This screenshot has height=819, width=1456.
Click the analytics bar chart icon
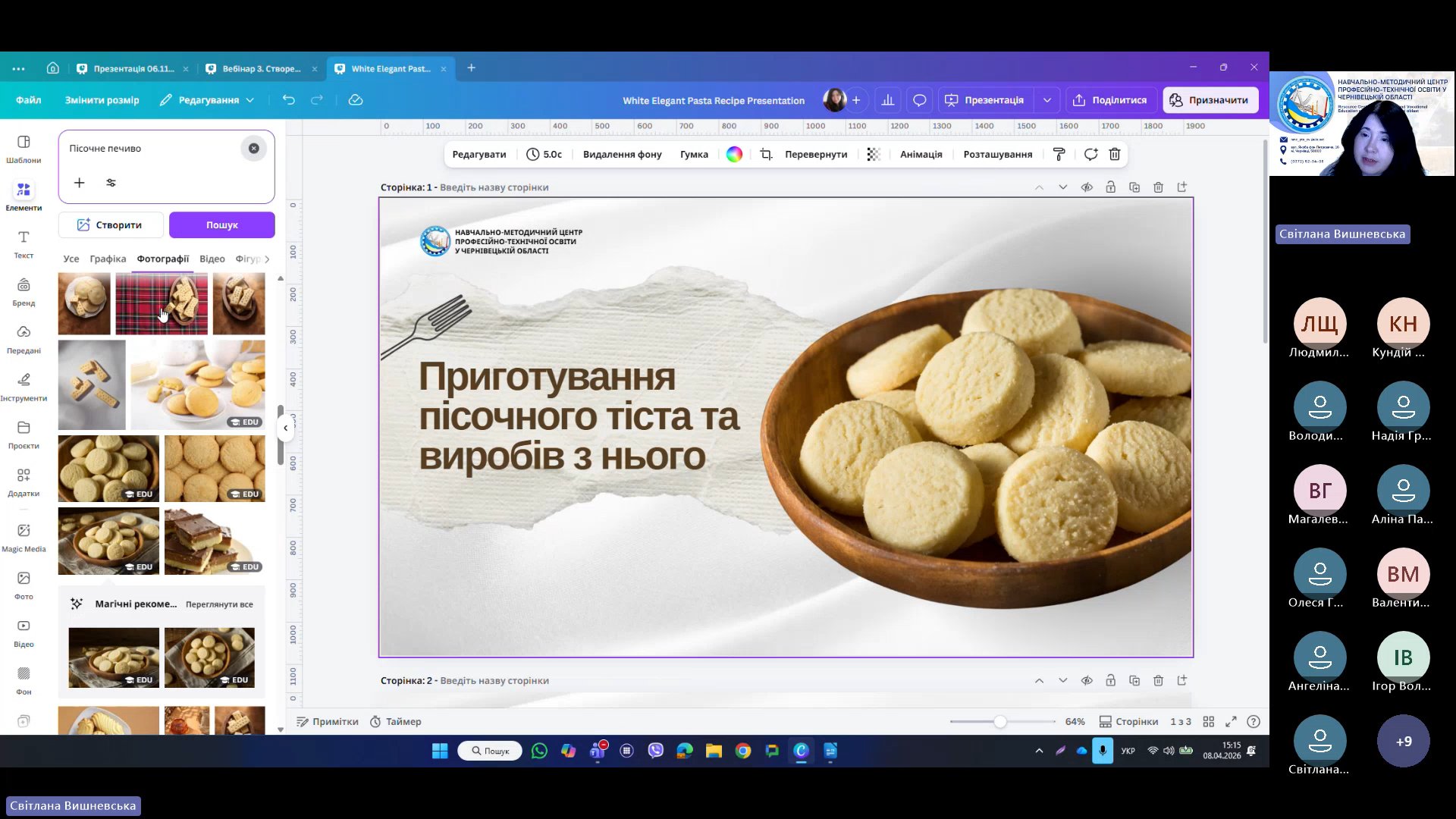coord(887,100)
